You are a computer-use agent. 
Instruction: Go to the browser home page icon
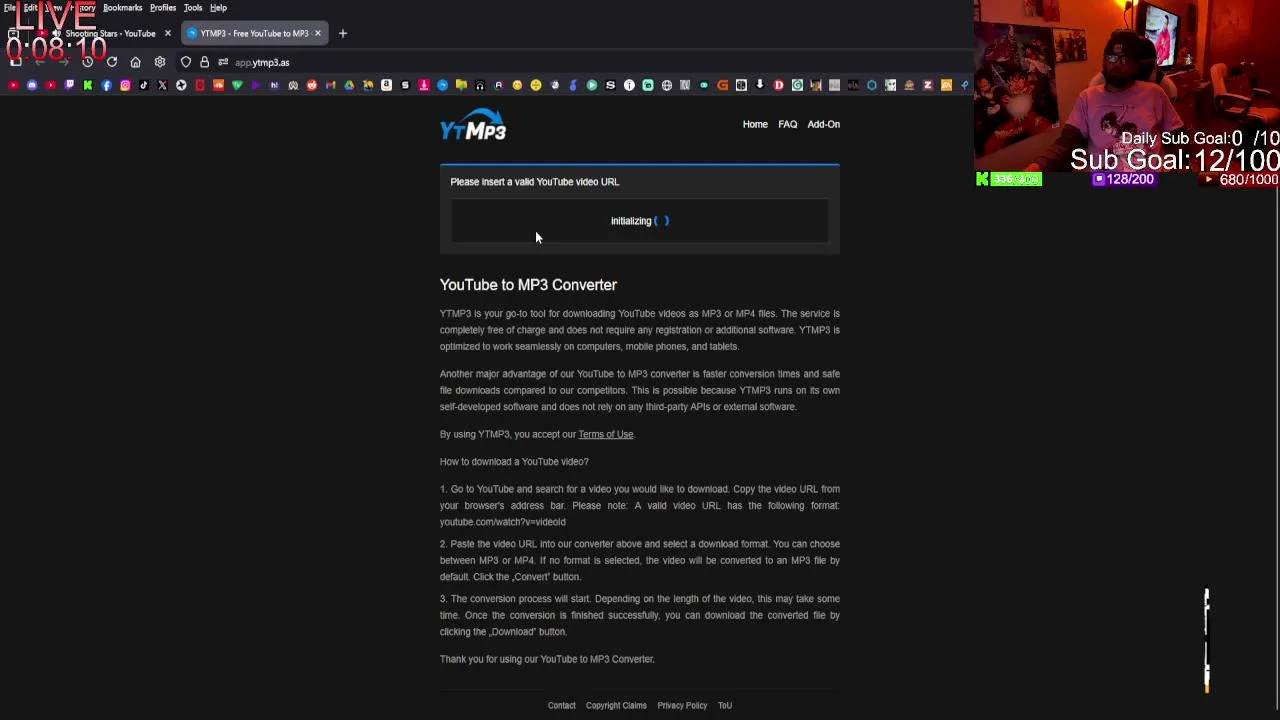(135, 62)
